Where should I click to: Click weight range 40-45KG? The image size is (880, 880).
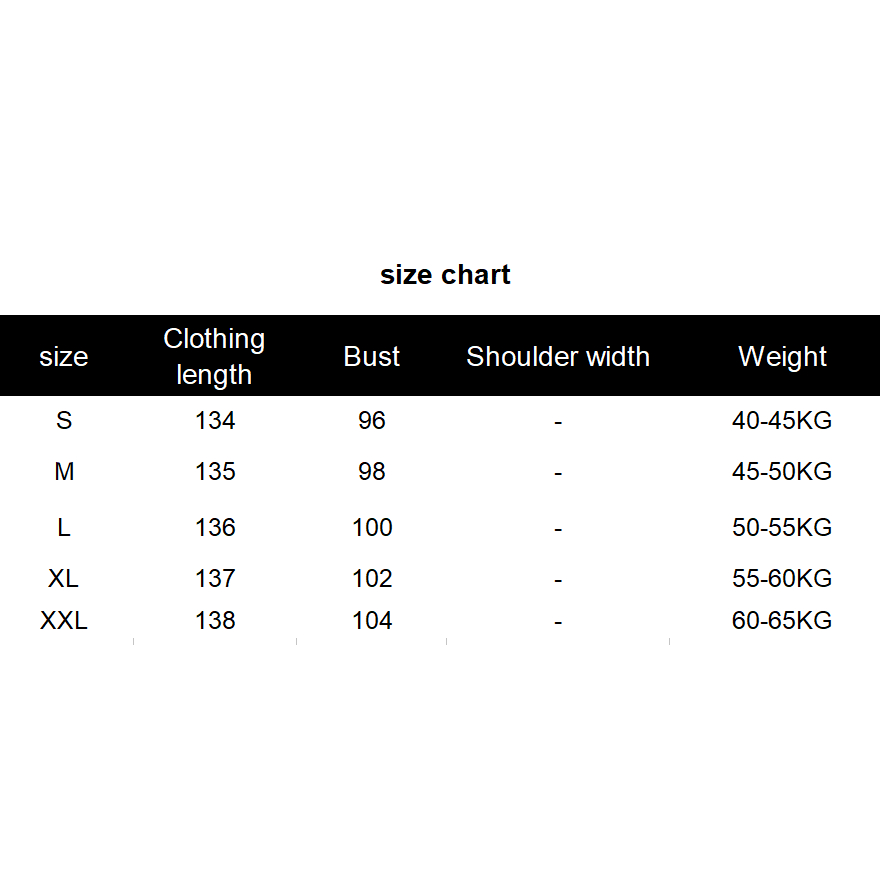pyautogui.click(x=782, y=421)
